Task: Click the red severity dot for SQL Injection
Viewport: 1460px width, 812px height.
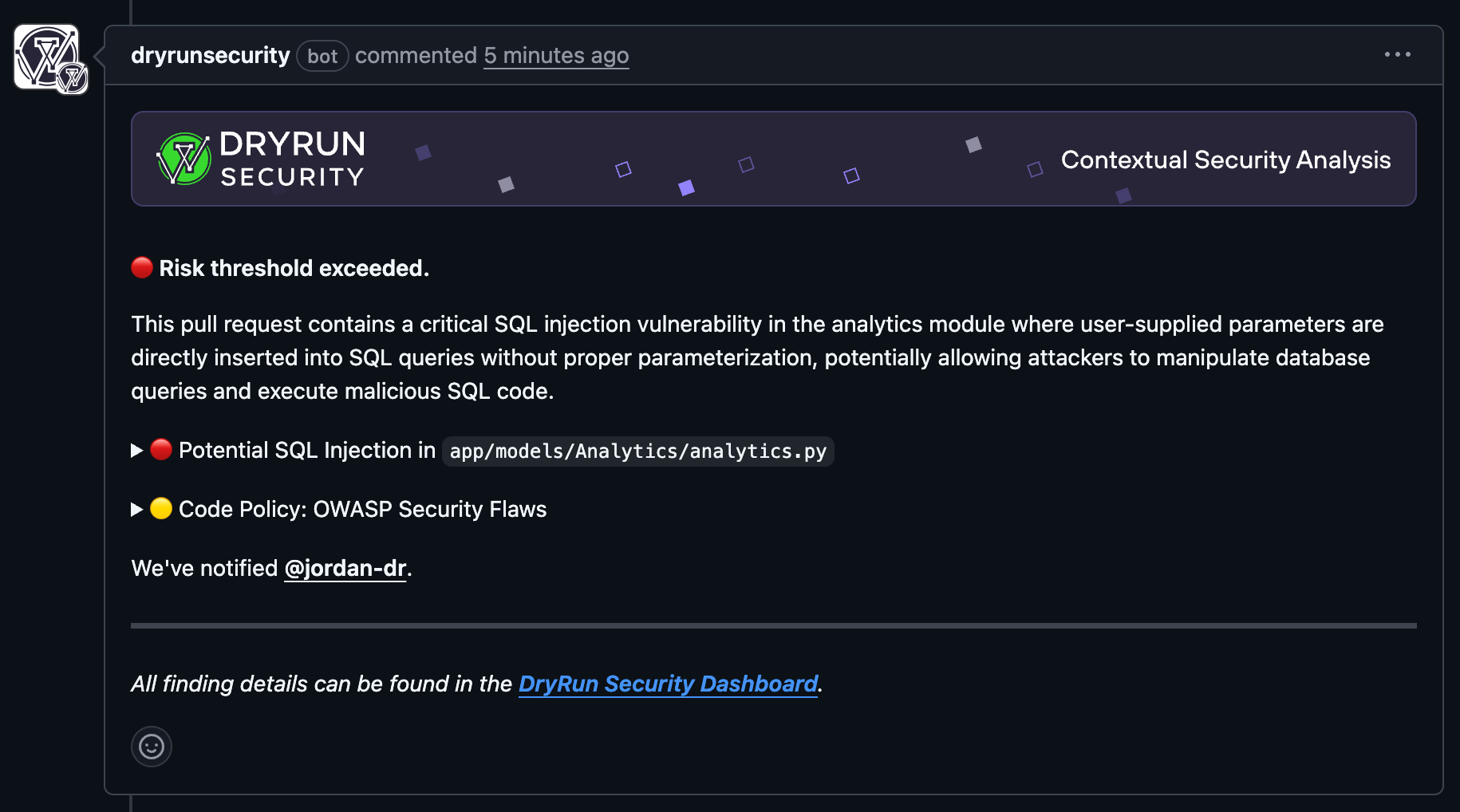Action: tap(161, 450)
